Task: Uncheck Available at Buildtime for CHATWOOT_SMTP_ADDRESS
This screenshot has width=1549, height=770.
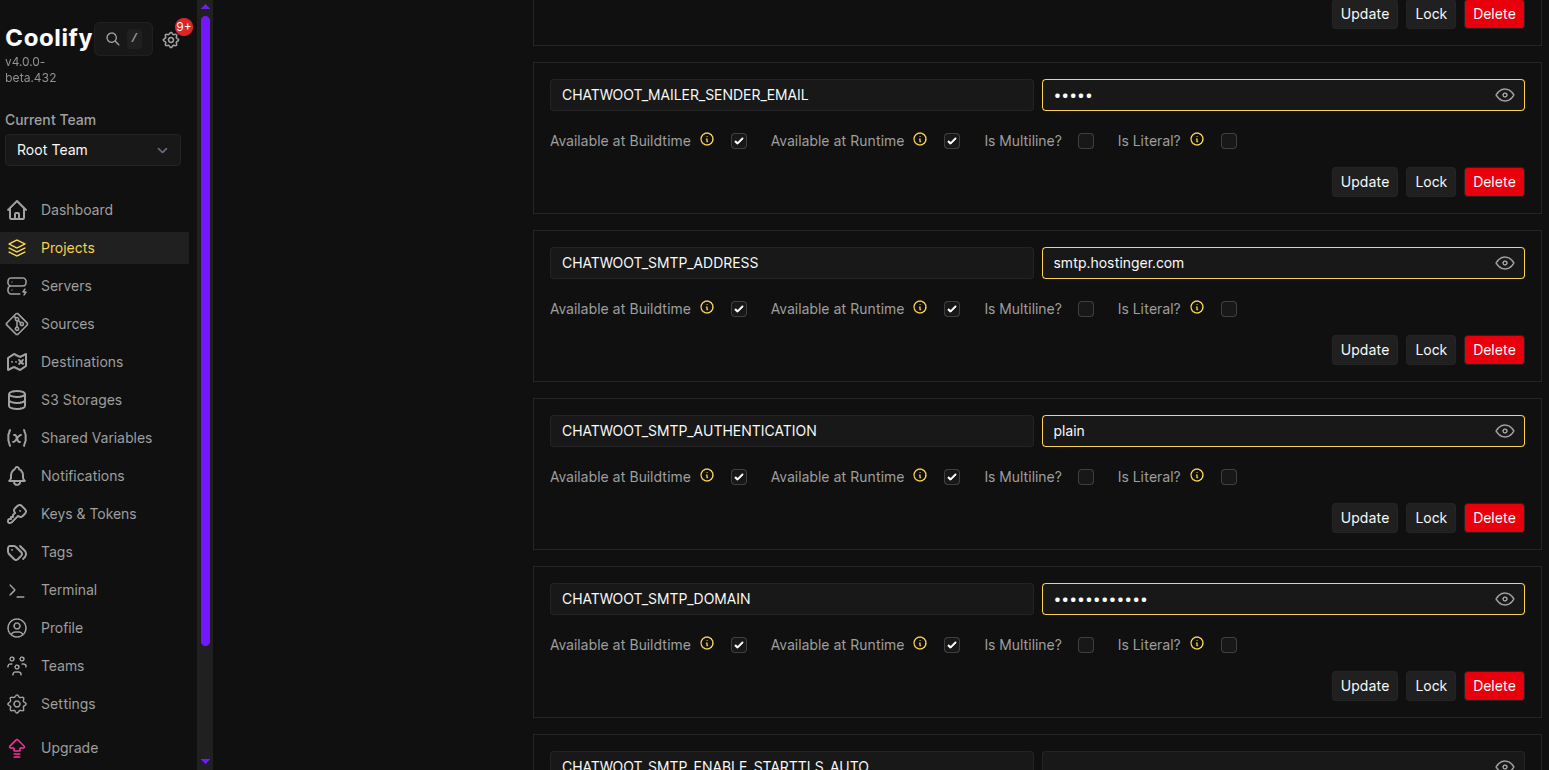Action: [739, 309]
